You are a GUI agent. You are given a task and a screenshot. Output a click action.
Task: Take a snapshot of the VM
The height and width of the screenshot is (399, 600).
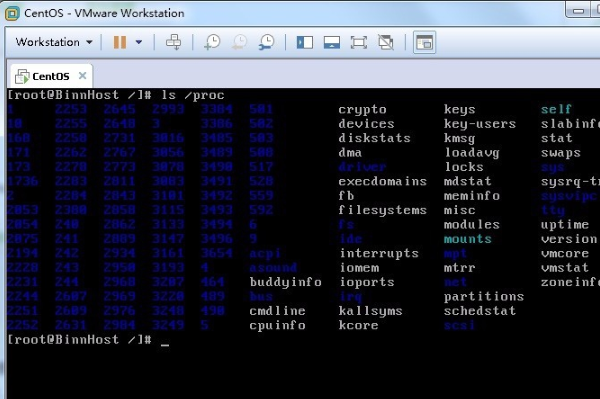[x=212, y=42]
